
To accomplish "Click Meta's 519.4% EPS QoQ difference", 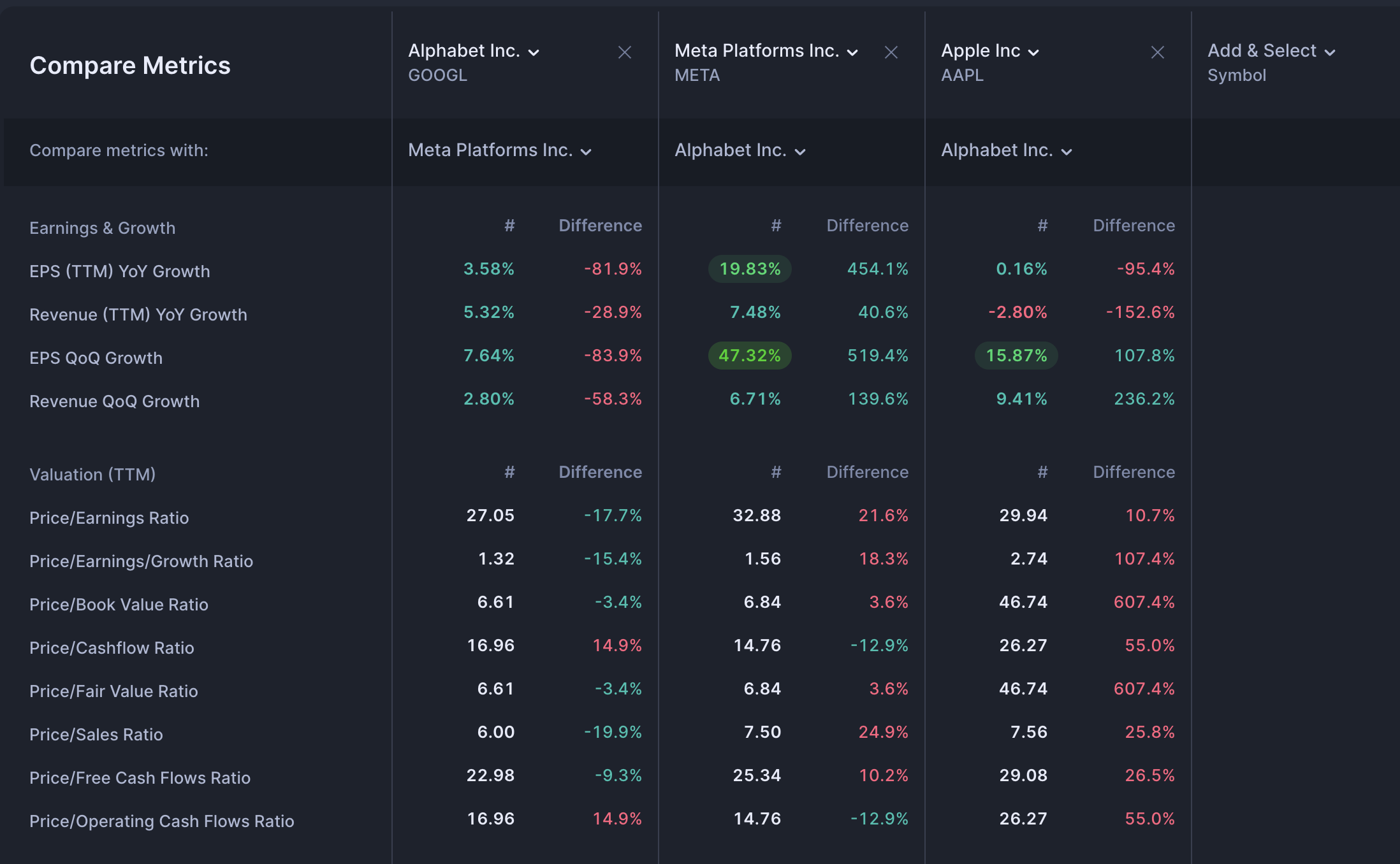I will 878,356.
